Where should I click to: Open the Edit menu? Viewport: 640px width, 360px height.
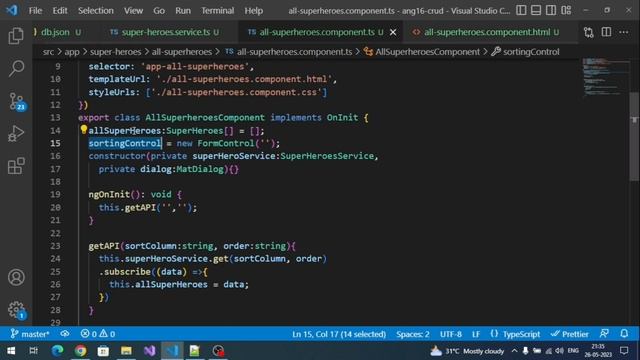pos(60,11)
